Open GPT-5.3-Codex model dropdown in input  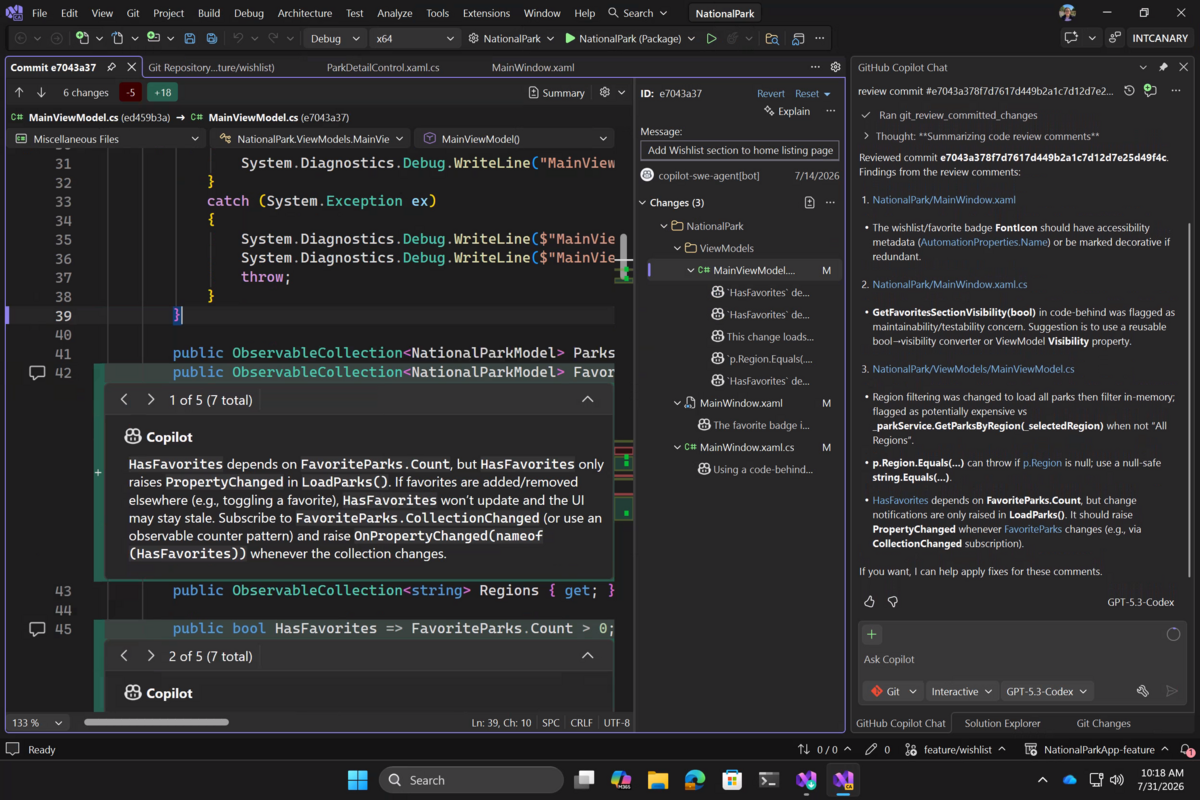click(1047, 691)
